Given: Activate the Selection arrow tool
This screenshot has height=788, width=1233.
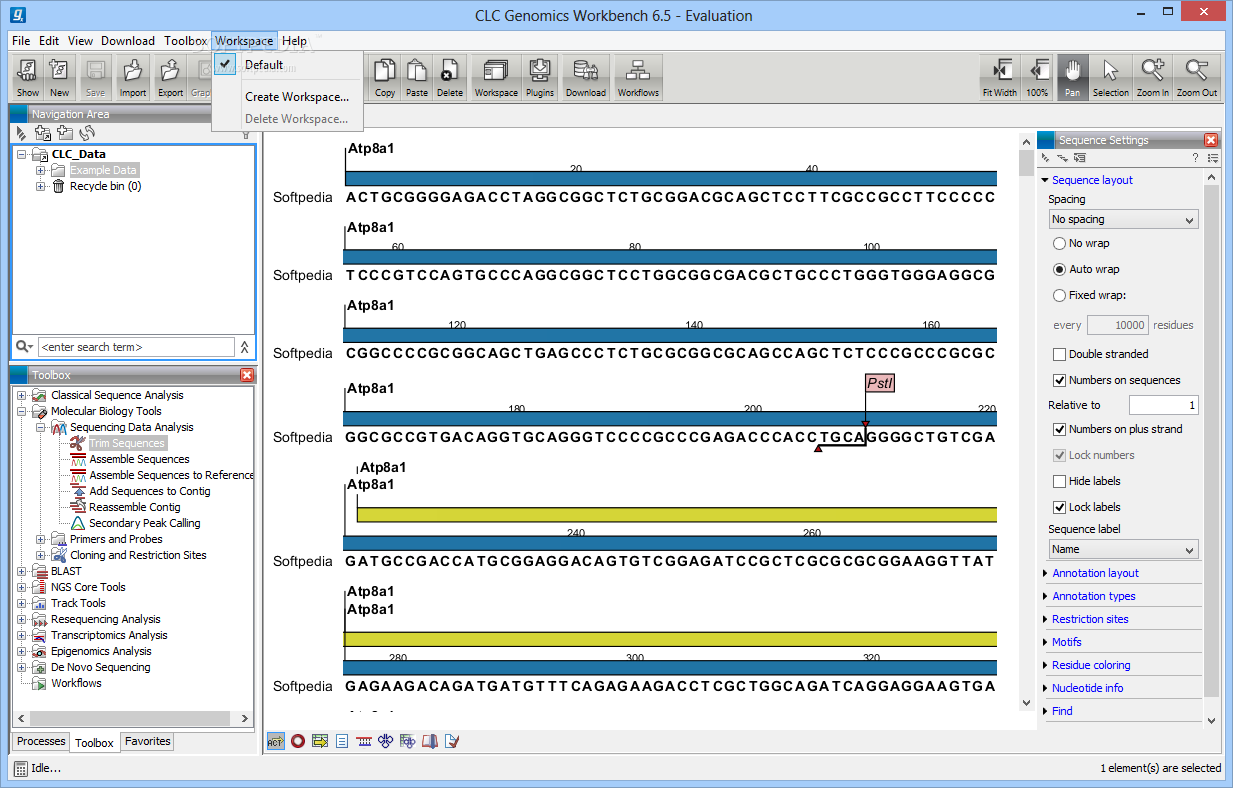Looking at the screenshot, I should pyautogui.click(x=1111, y=77).
